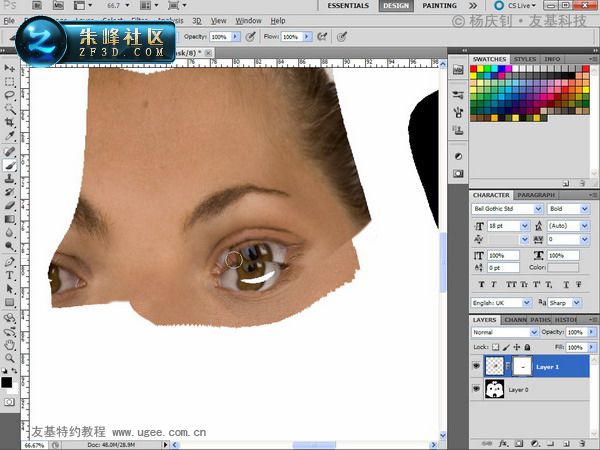
Task: Switch to the Paragraph tab
Action: point(536,195)
